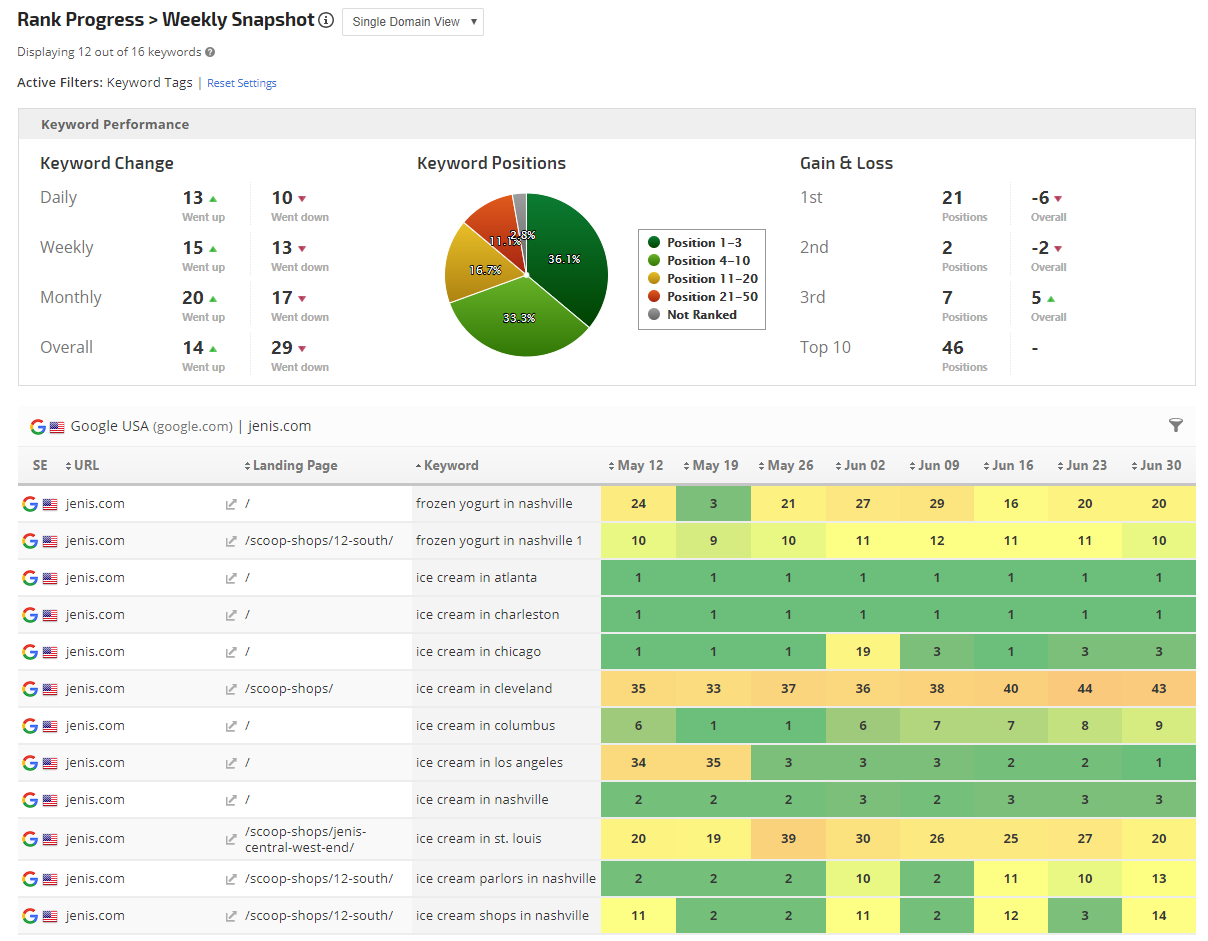Click the Position 21-50 legend swatch
Image resolution: width=1208 pixels, height=941 pixels.
click(654, 297)
